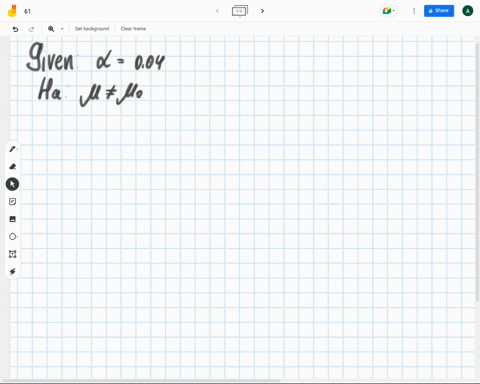Image resolution: width=480 pixels, height=384 pixels.
Task: Select the Pen tool
Action: pos(12,149)
